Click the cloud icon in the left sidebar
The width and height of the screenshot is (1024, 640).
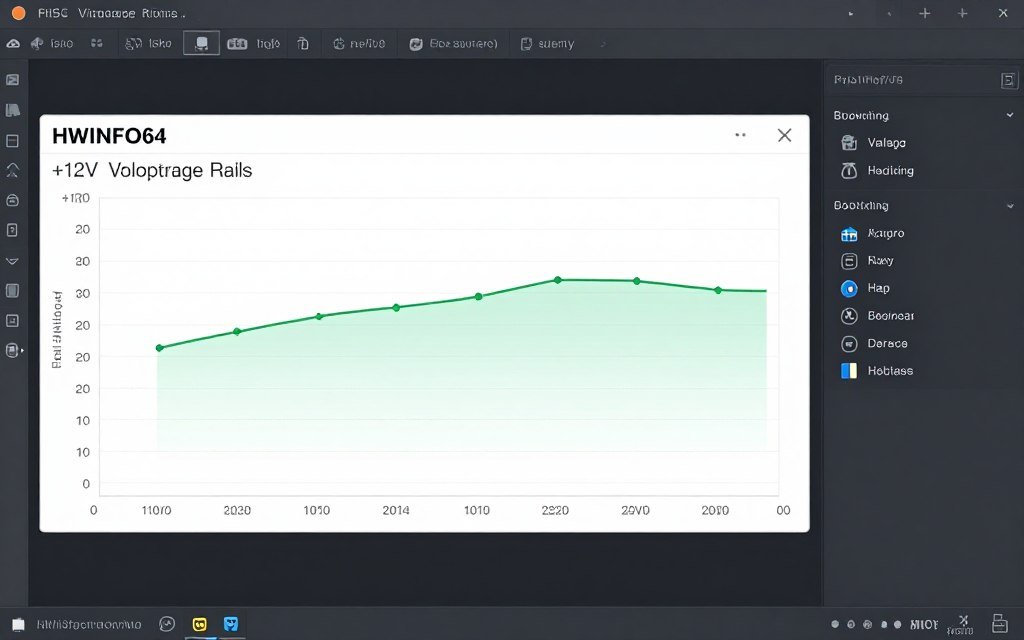click(x=12, y=42)
